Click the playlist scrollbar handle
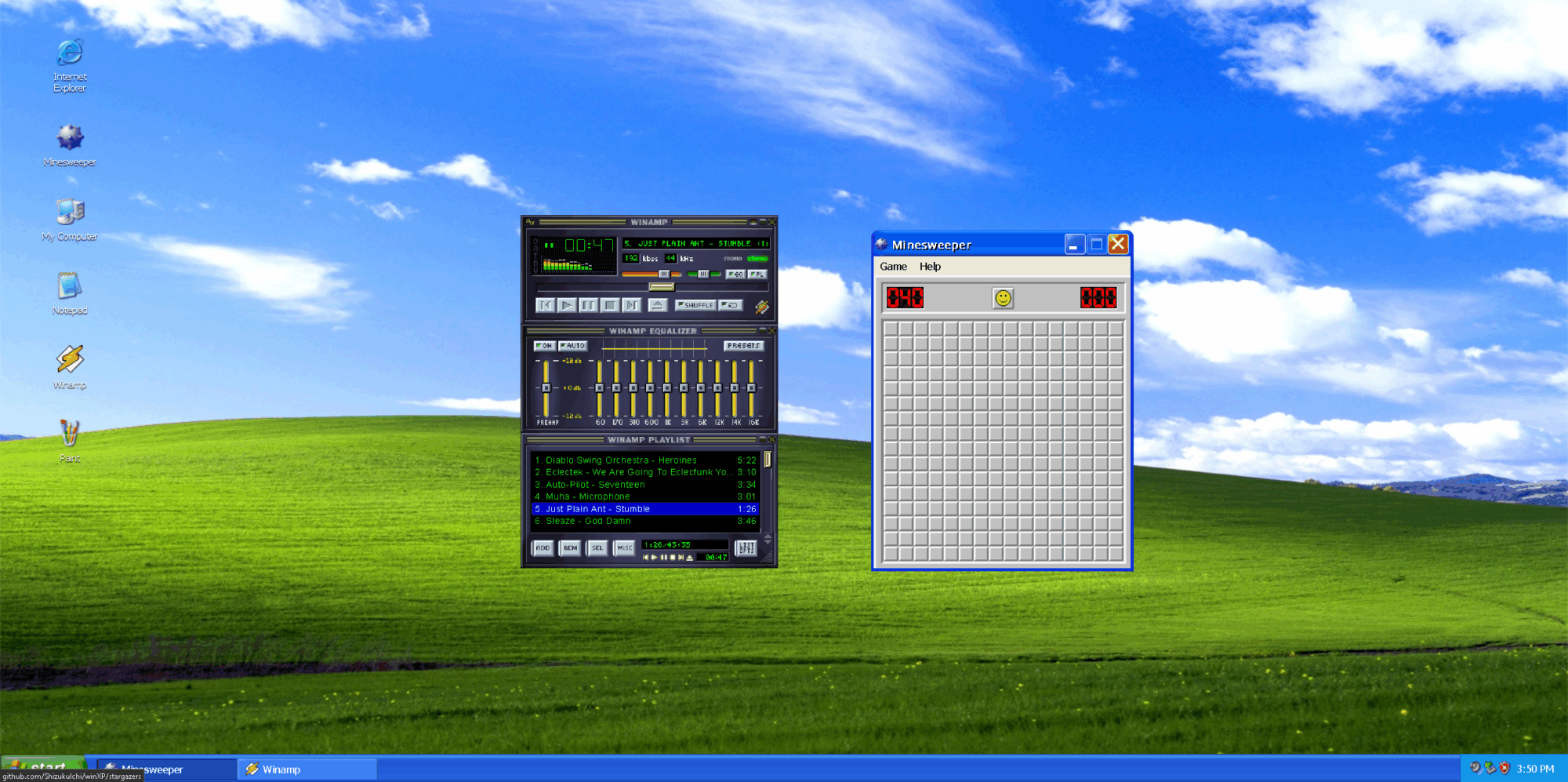The height and width of the screenshot is (782, 1568). [x=768, y=460]
